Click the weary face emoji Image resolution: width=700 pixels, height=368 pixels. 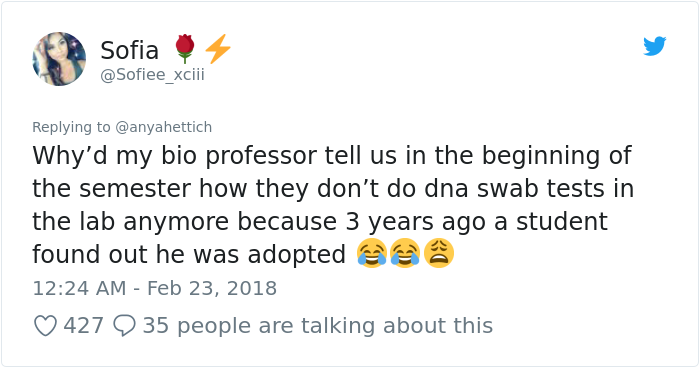[x=439, y=253]
